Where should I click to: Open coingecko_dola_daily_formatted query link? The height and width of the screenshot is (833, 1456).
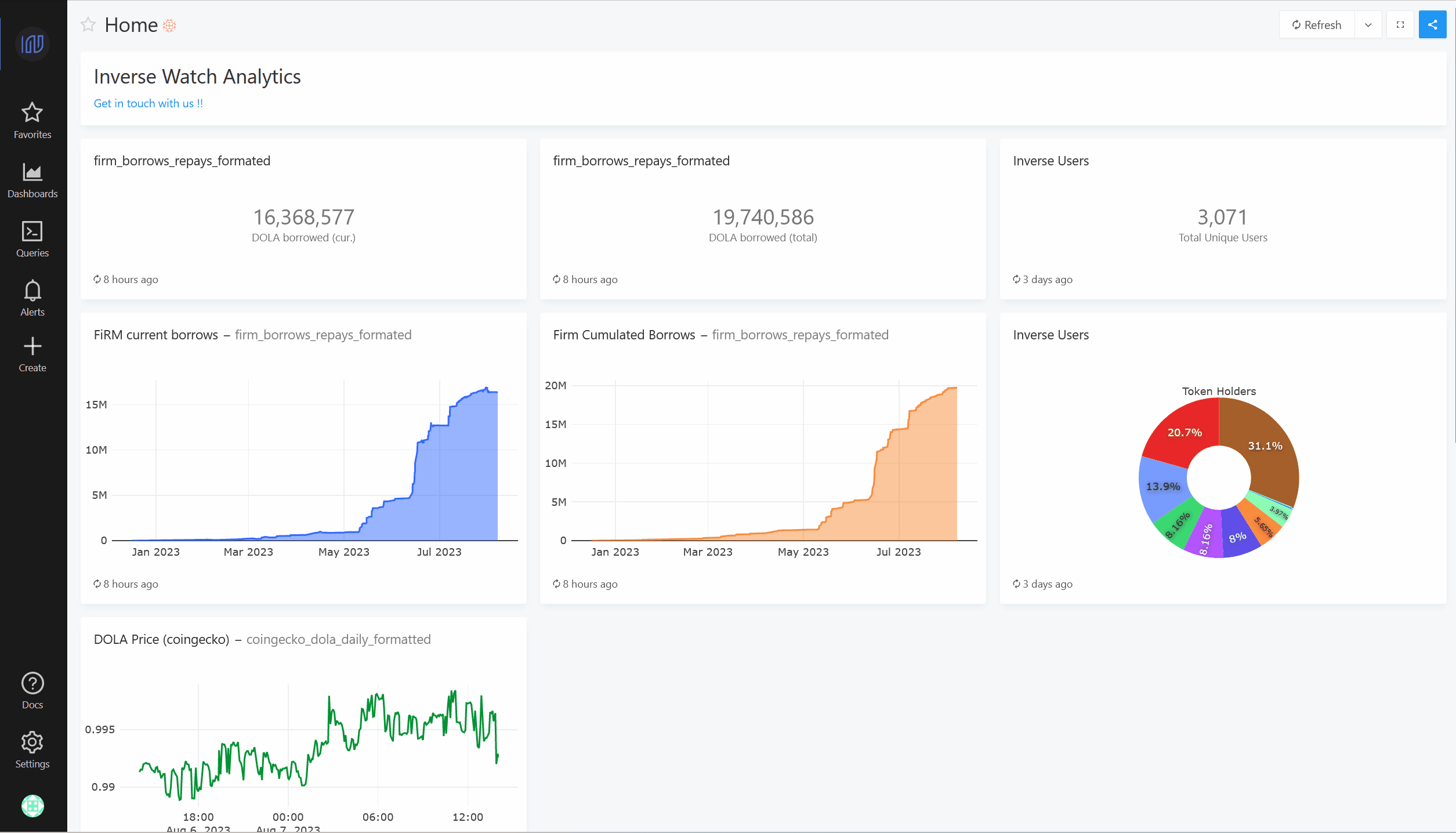tap(338, 639)
